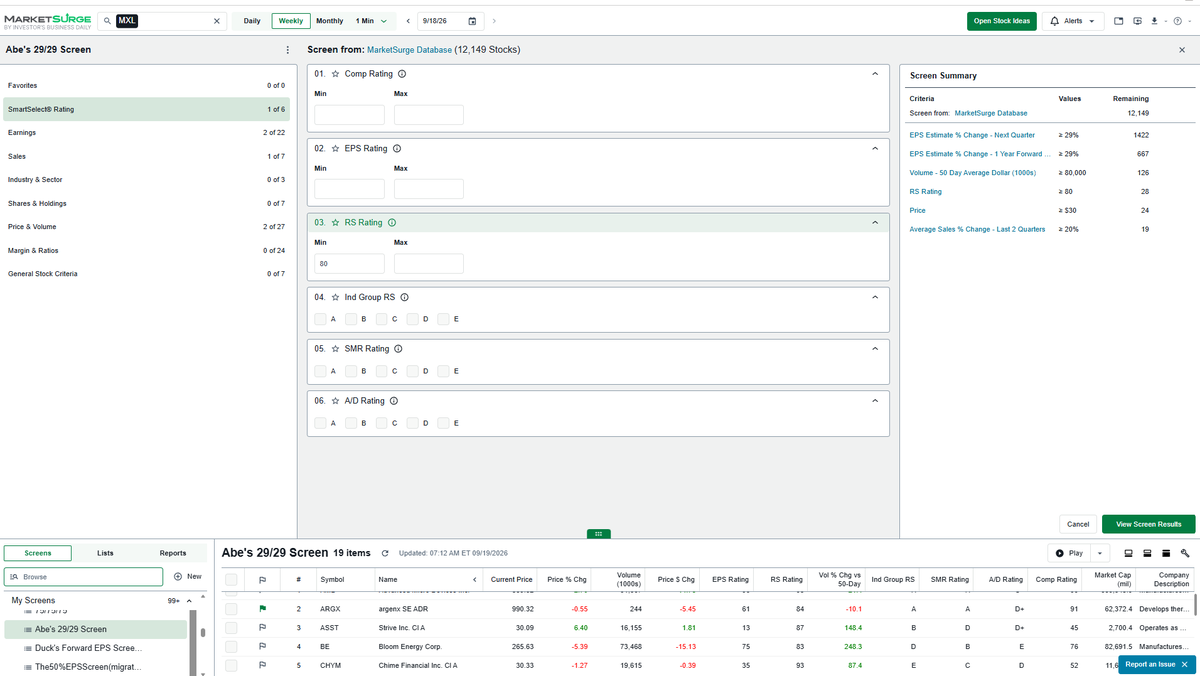Screen dimensions: 1200x676
Task: Click the Alerts bell icon
Action: click(1054, 21)
